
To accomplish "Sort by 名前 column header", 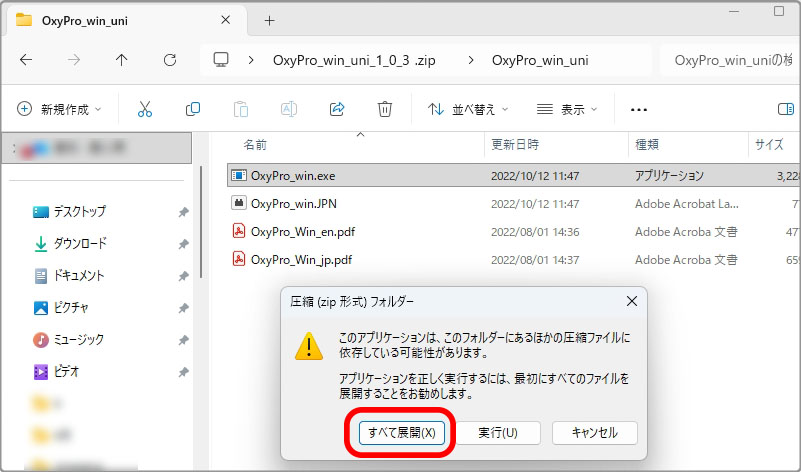I will coord(255,145).
